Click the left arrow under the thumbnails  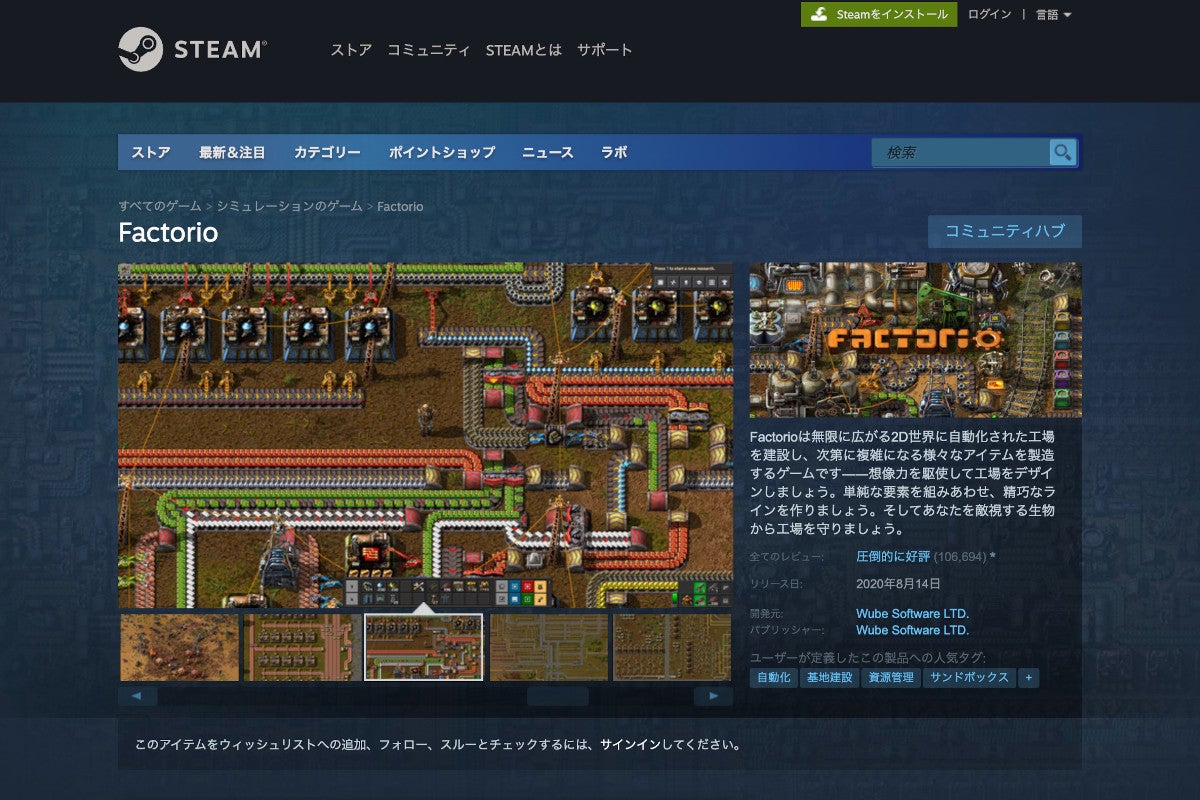click(137, 696)
